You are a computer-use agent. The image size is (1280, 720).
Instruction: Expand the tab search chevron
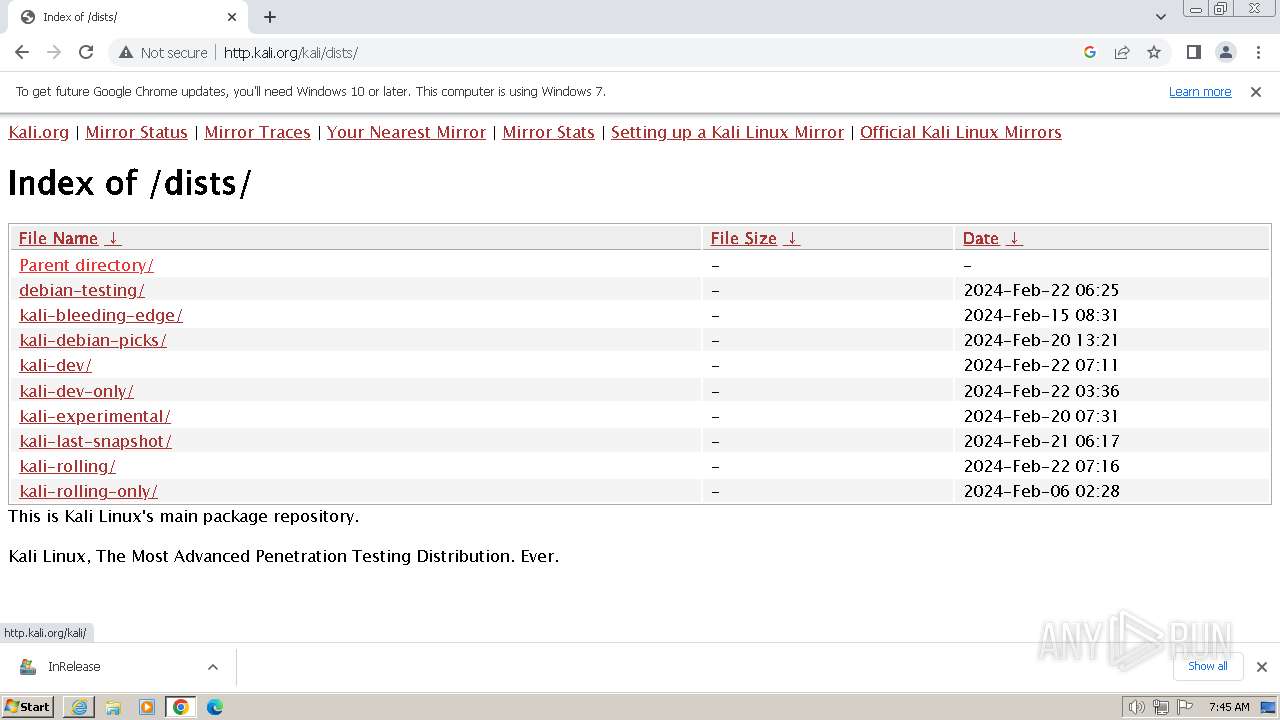[x=1161, y=17]
